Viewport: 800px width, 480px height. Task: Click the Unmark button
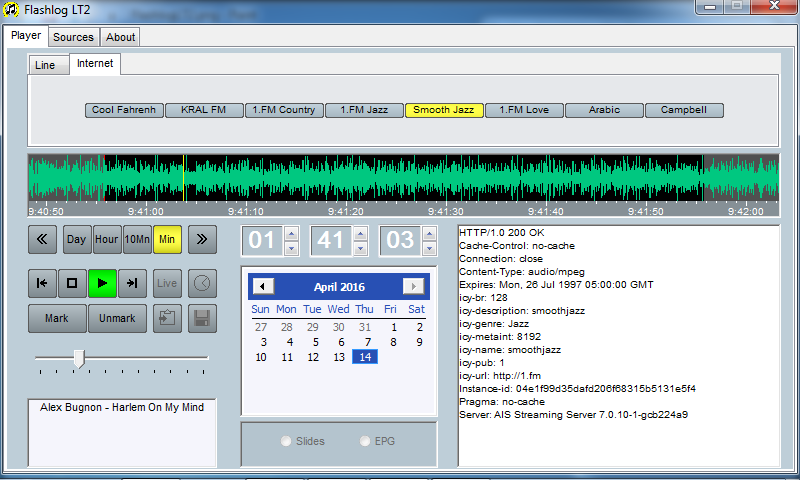coord(117,318)
